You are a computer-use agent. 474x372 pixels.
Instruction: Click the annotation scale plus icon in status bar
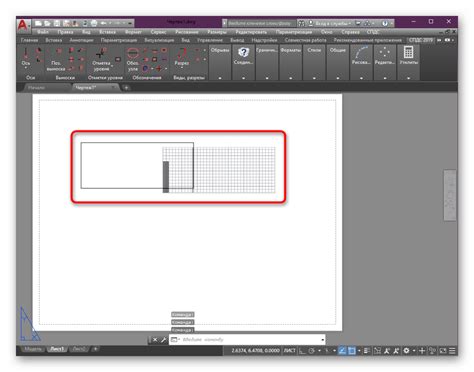pos(422,351)
